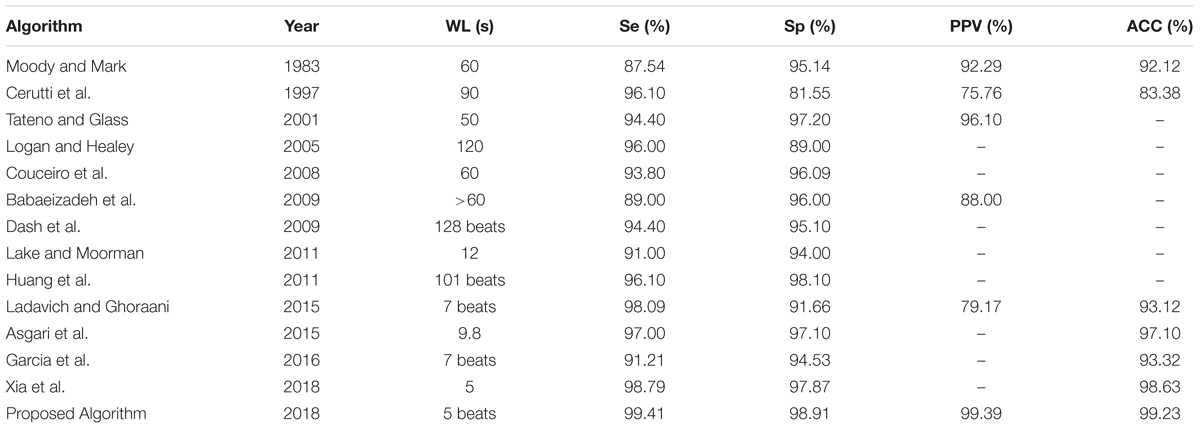This screenshot has width=1200, height=429.
Task: Click the Algorithm column header
Action: click(44, 28)
